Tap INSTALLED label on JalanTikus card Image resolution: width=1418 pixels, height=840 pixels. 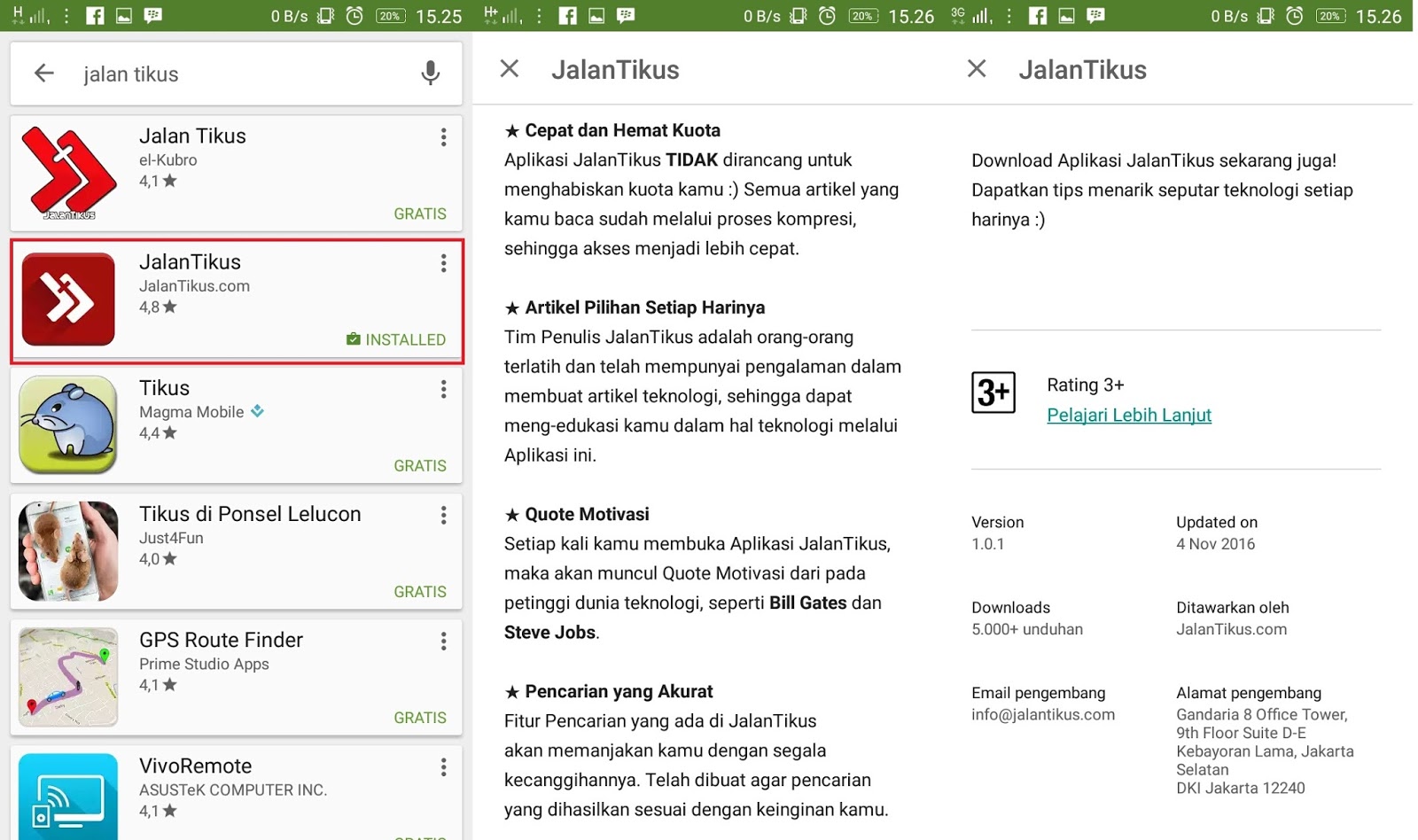coord(396,339)
